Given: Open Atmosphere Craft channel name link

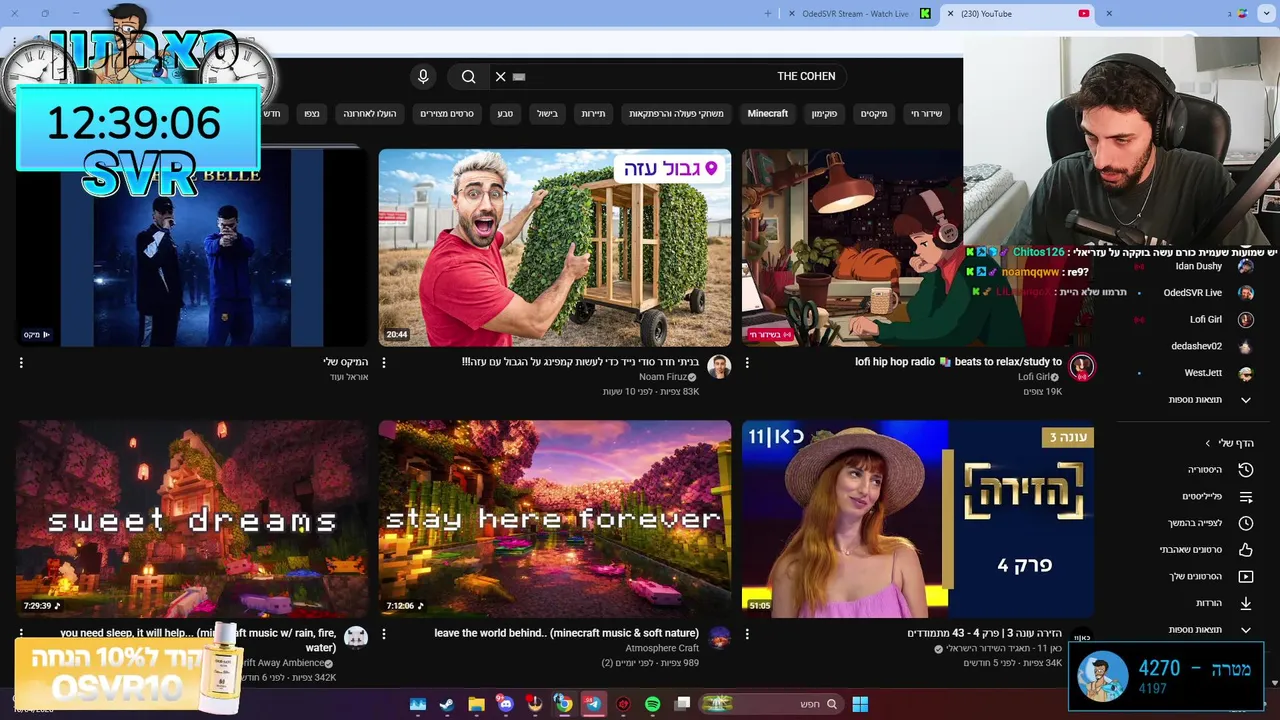Looking at the screenshot, I should click(662, 648).
